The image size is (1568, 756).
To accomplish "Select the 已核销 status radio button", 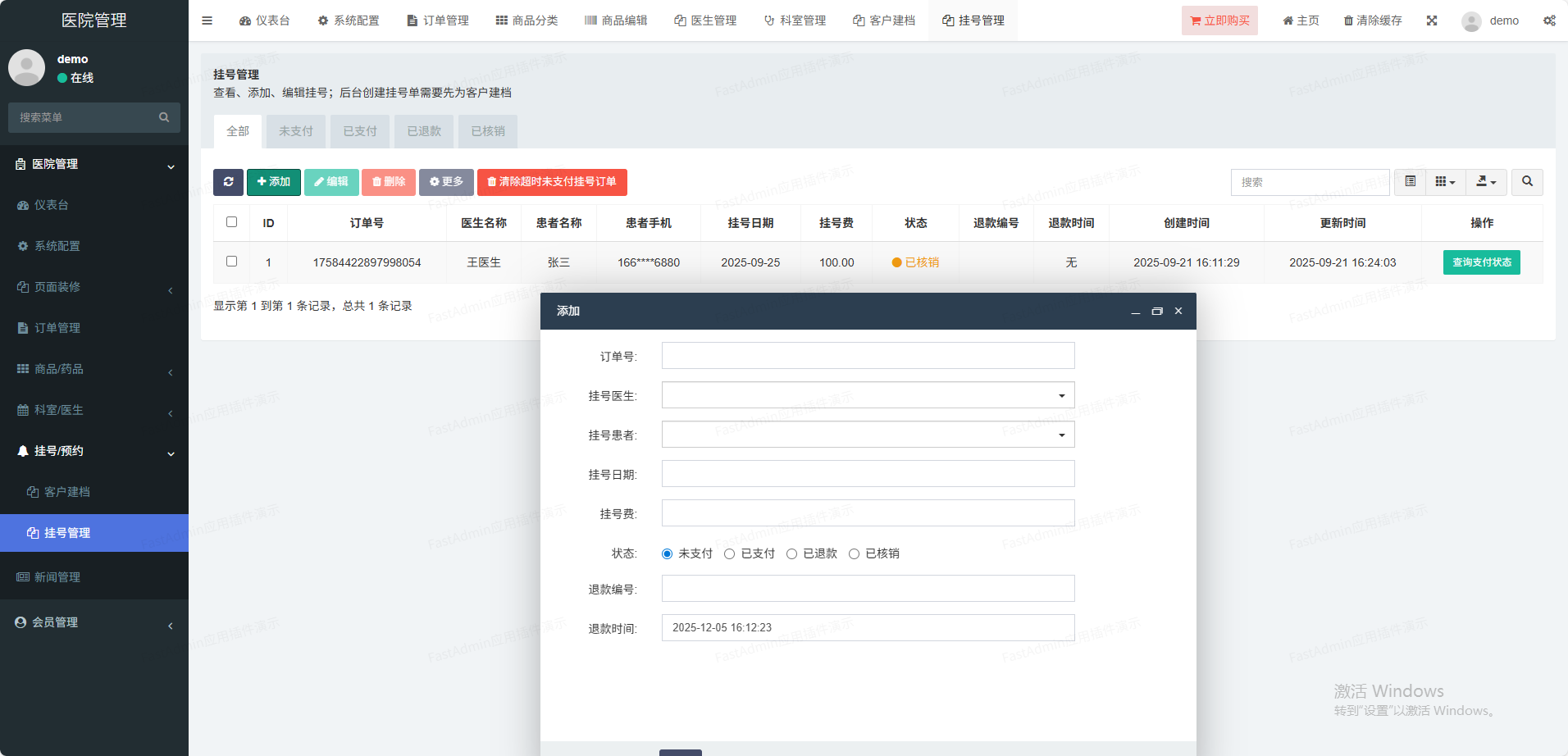I will coord(855,554).
